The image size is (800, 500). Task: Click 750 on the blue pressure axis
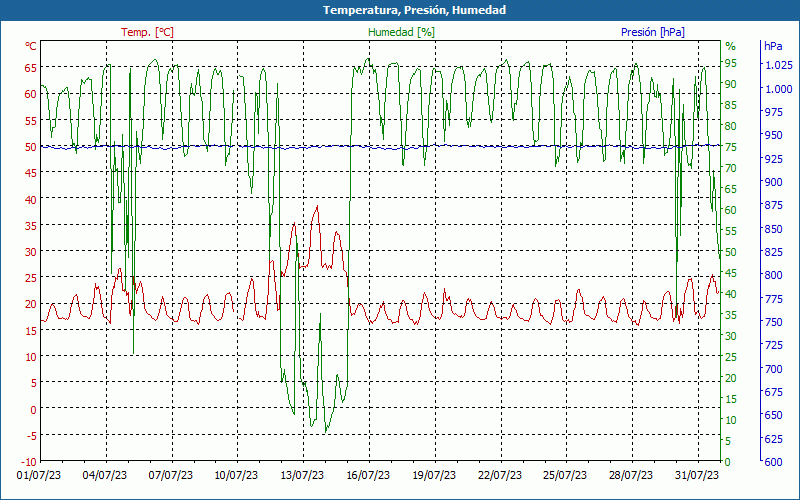pos(774,322)
